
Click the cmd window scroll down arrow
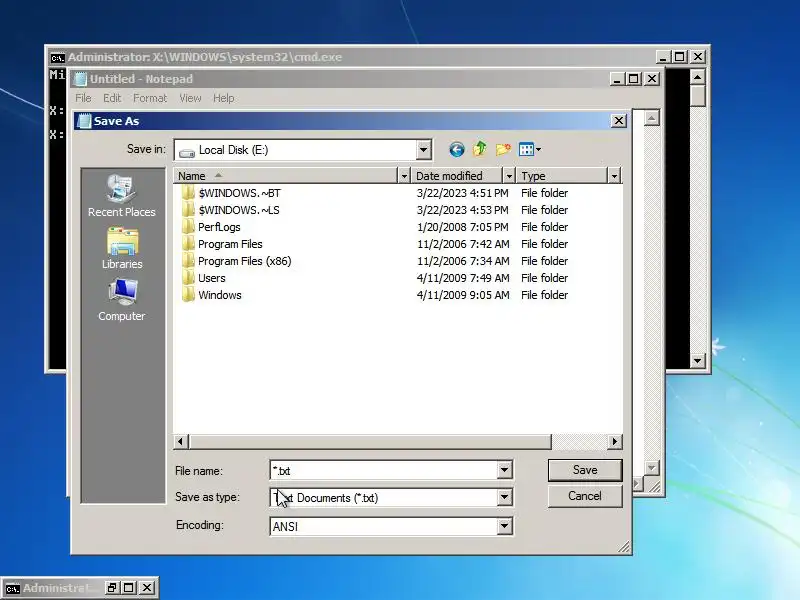click(697, 361)
